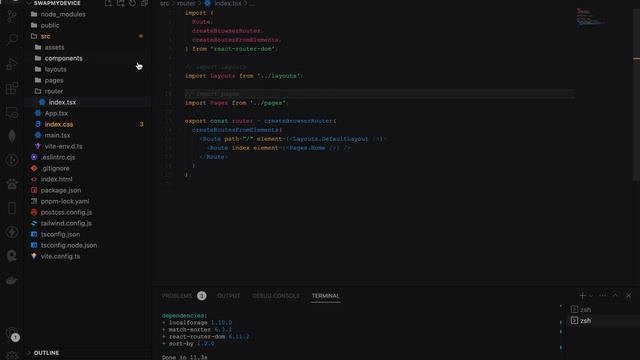Expand the assets folder
The width and height of the screenshot is (640, 360).
pos(88,47)
